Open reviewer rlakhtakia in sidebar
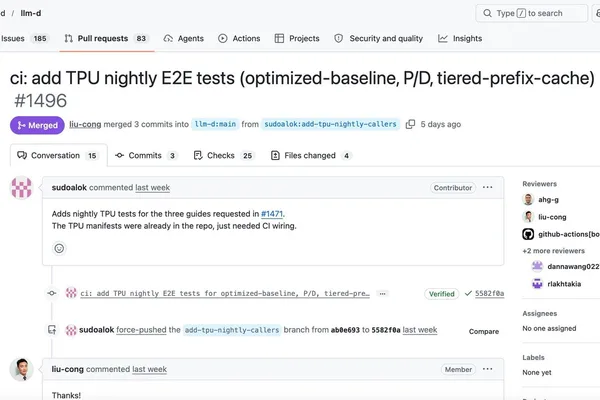 pos(564,284)
